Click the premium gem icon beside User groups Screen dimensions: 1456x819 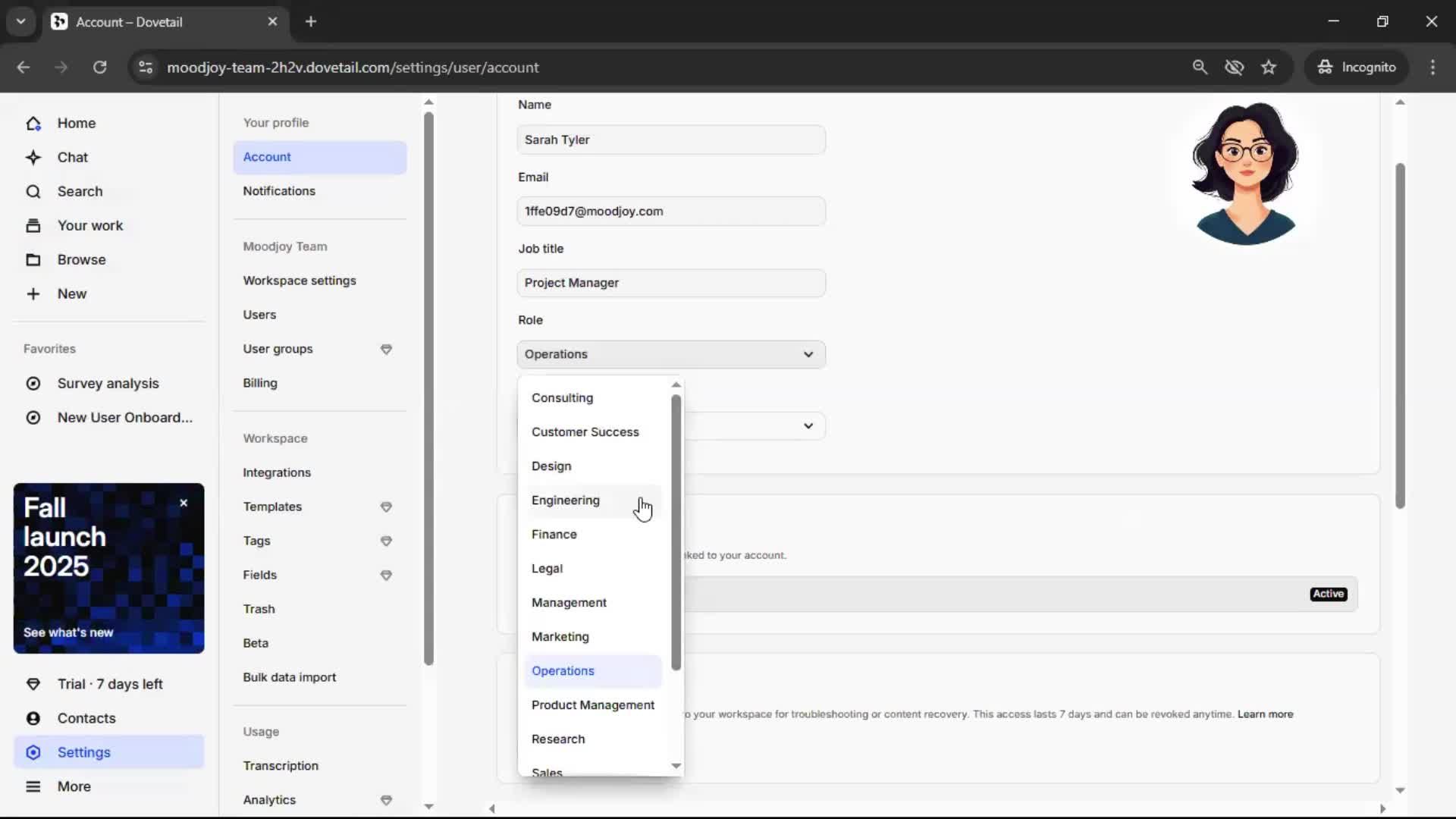click(x=386, y=350)
